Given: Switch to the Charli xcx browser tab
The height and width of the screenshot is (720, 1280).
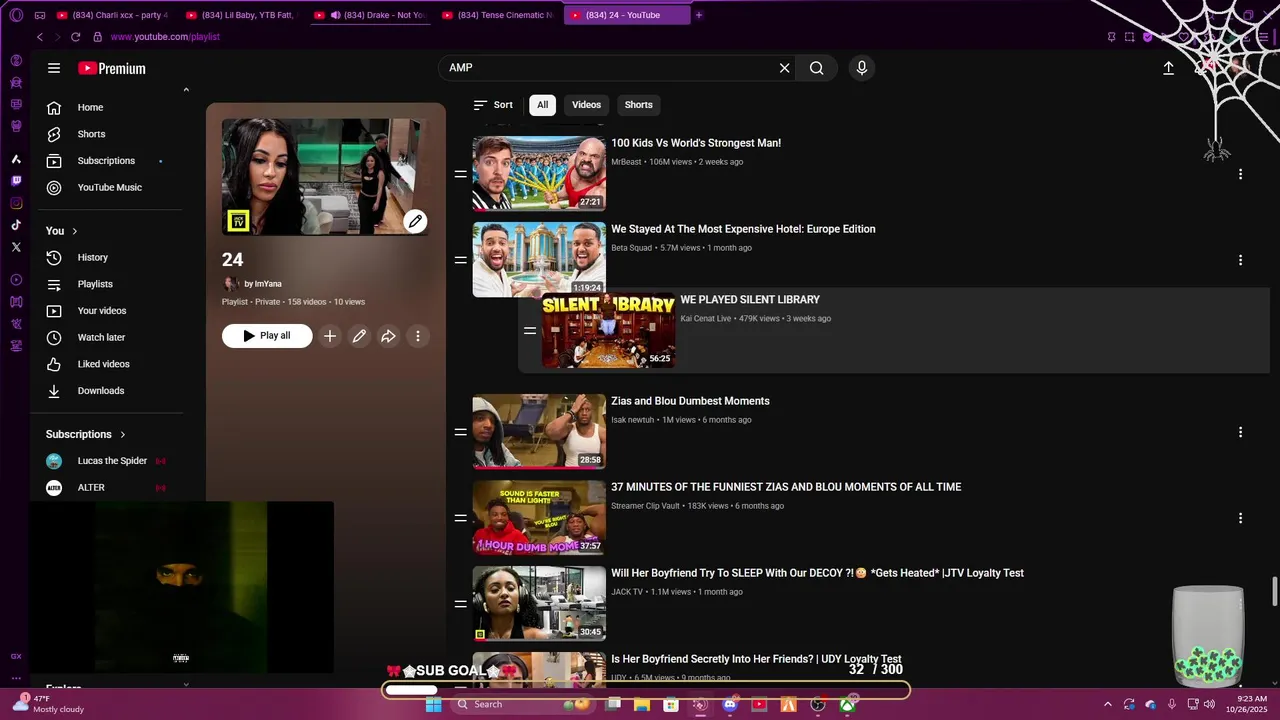Looking at the screenshot, I should pos(112,15).
